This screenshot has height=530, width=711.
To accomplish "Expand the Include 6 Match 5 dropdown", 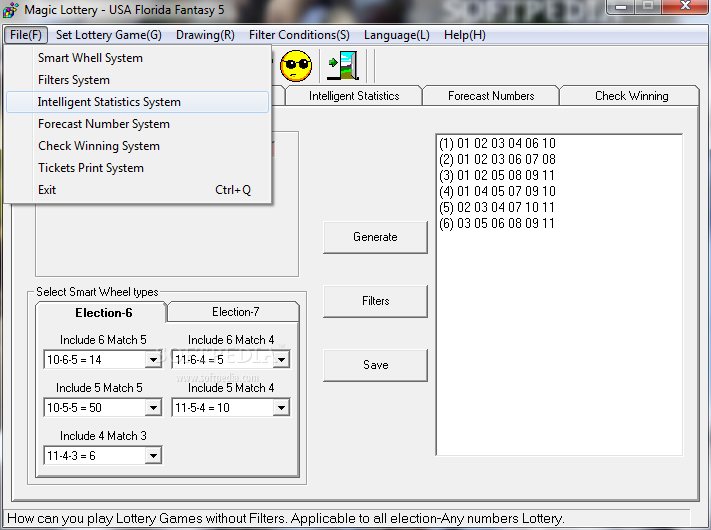I will pos(153,360).
